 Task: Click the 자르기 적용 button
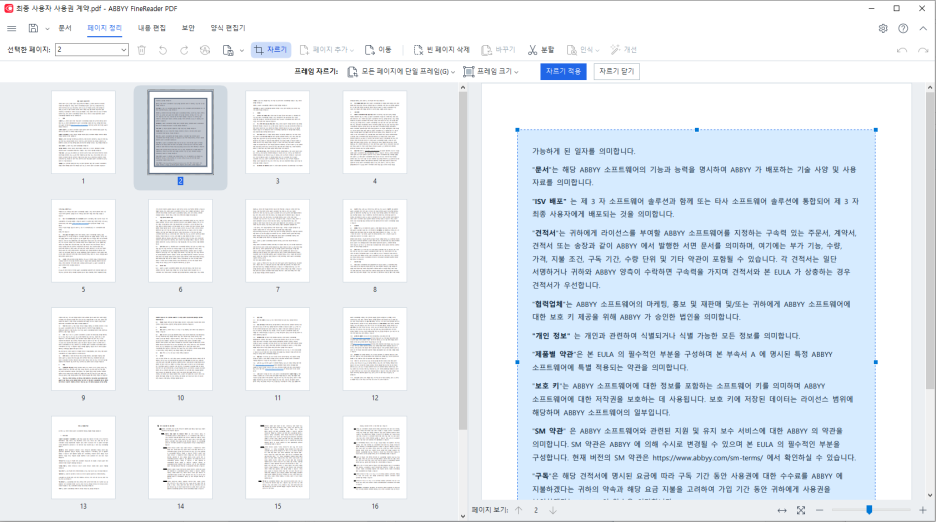[x=564, y=71]
